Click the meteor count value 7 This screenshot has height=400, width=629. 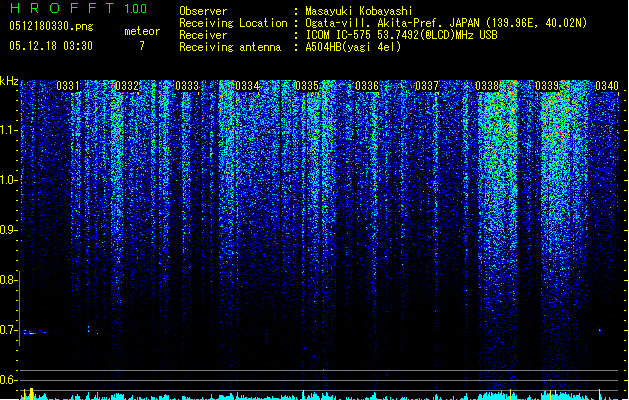click(x=142, y=46)
